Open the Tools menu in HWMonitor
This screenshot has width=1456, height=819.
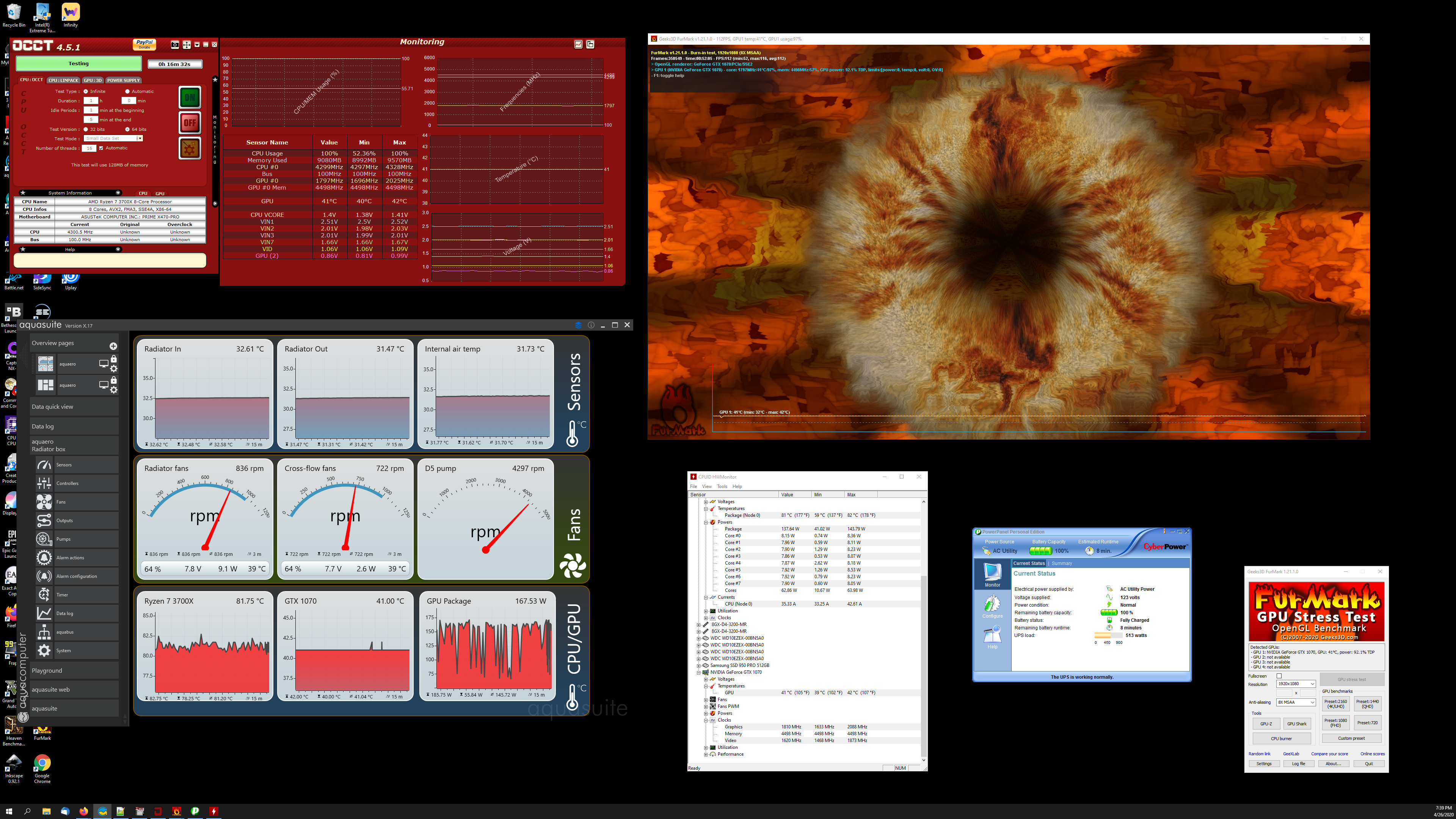pyautogui.click(x=722, y=486)
